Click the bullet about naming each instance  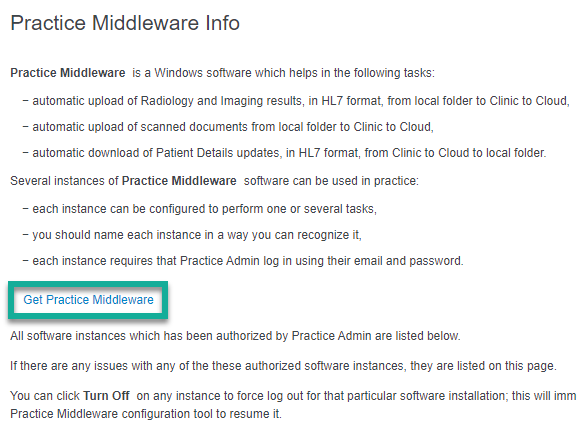[192, 235]
